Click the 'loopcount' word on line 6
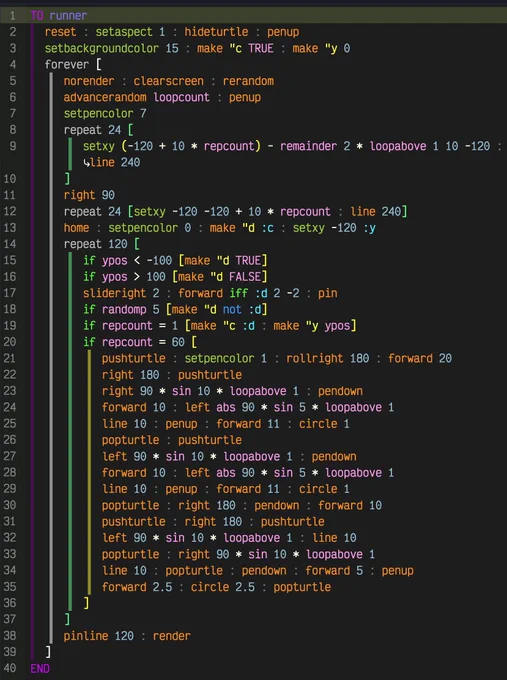Screen dimensions: 507x680 click(181, 97)
